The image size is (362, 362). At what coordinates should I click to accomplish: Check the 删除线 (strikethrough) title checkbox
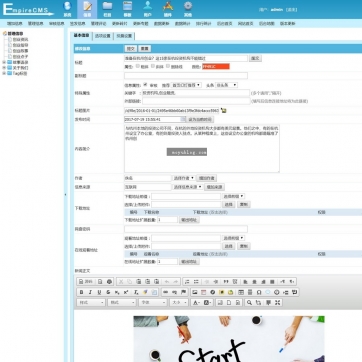point(168,66)
